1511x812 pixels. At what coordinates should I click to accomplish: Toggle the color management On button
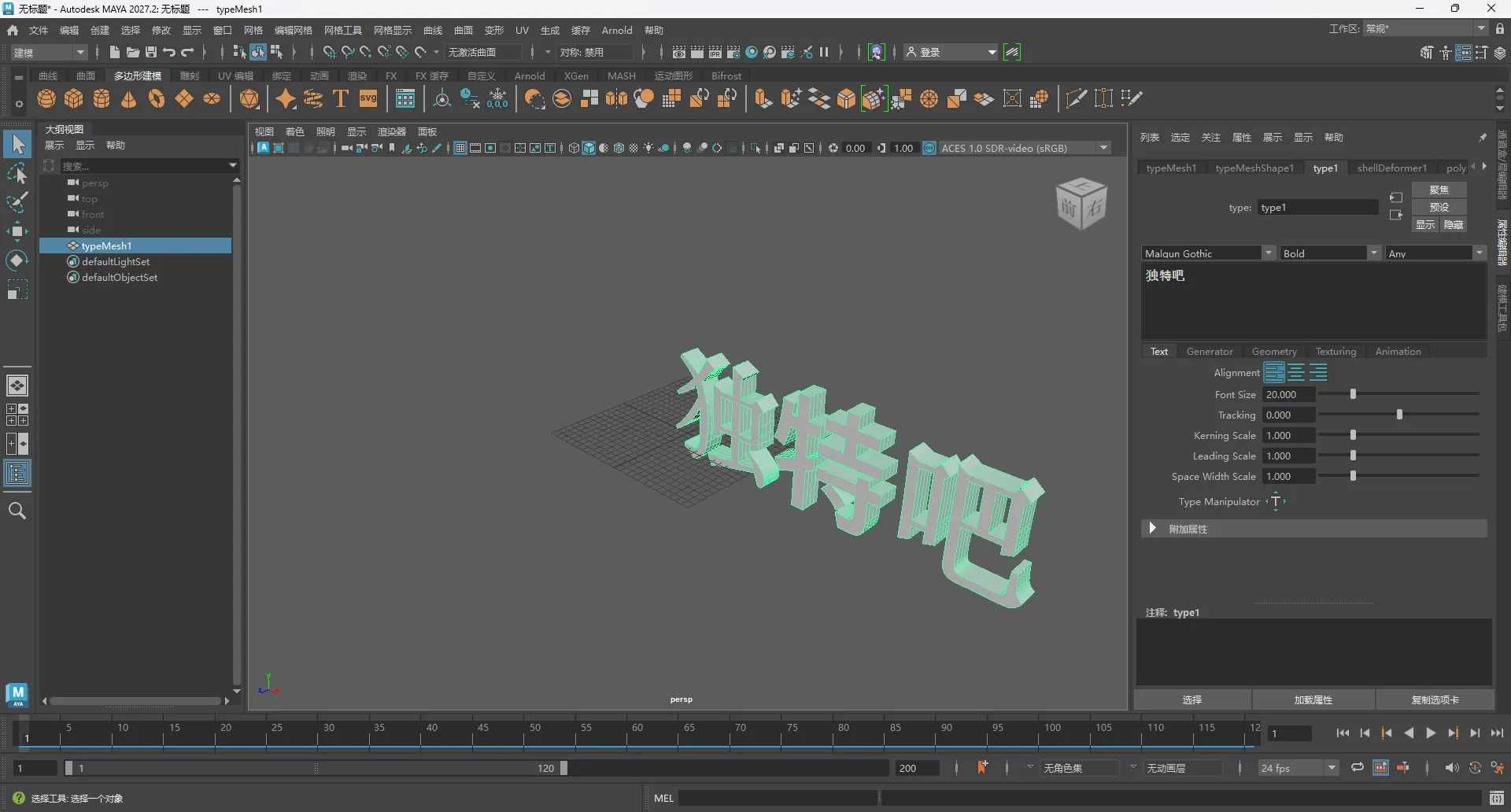click(x=929, y=148)
